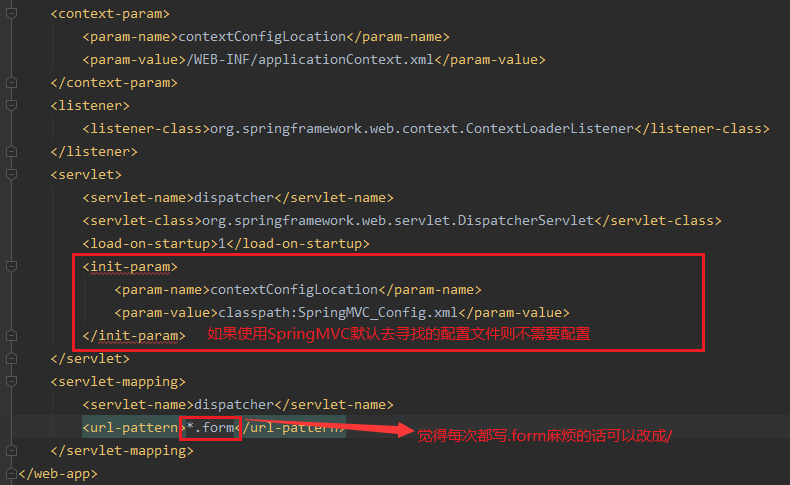Collapse the opening servlet tag block

click(x=11, y=174)
